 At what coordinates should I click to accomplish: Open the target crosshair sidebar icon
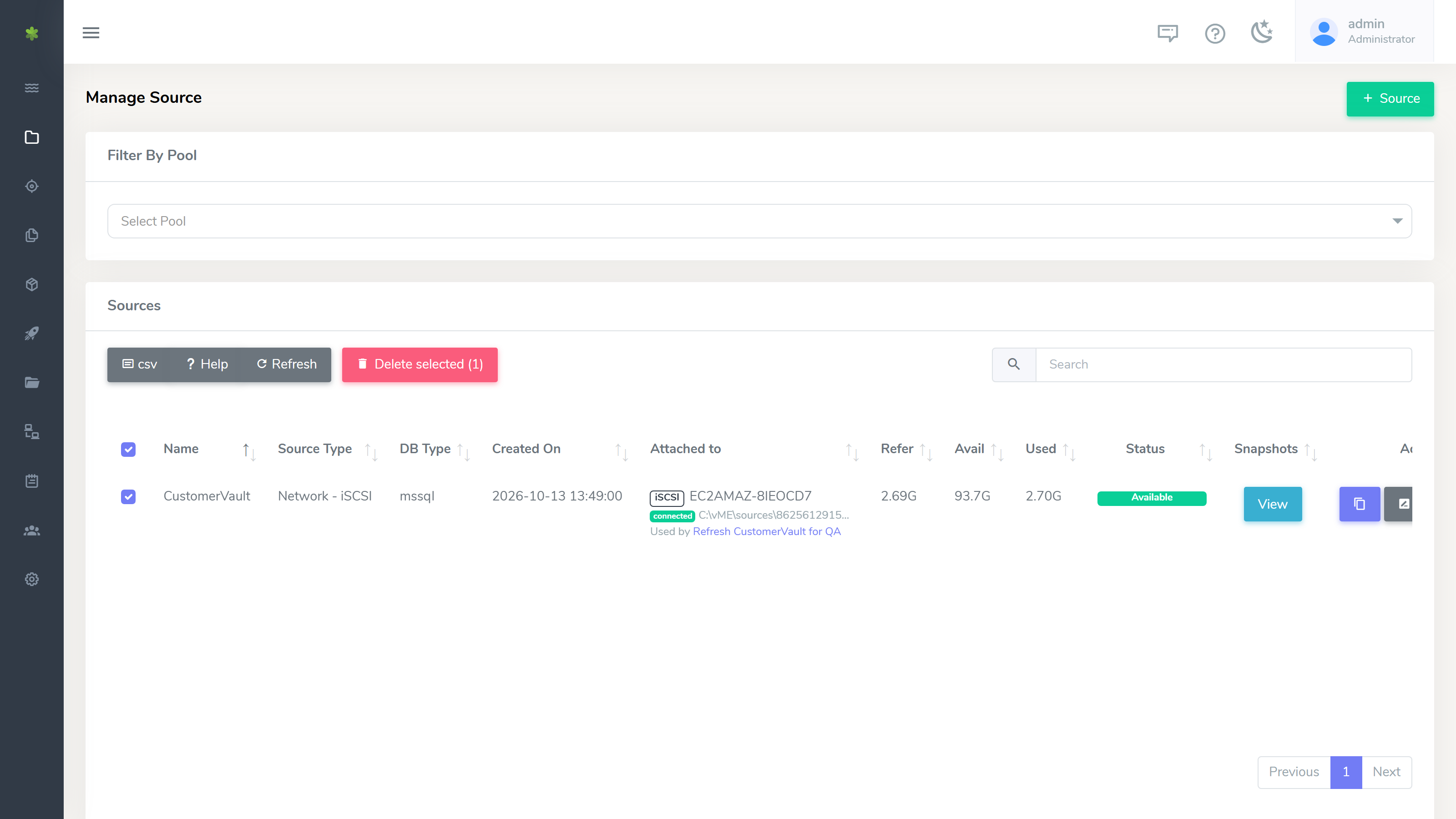coord(32,186)
